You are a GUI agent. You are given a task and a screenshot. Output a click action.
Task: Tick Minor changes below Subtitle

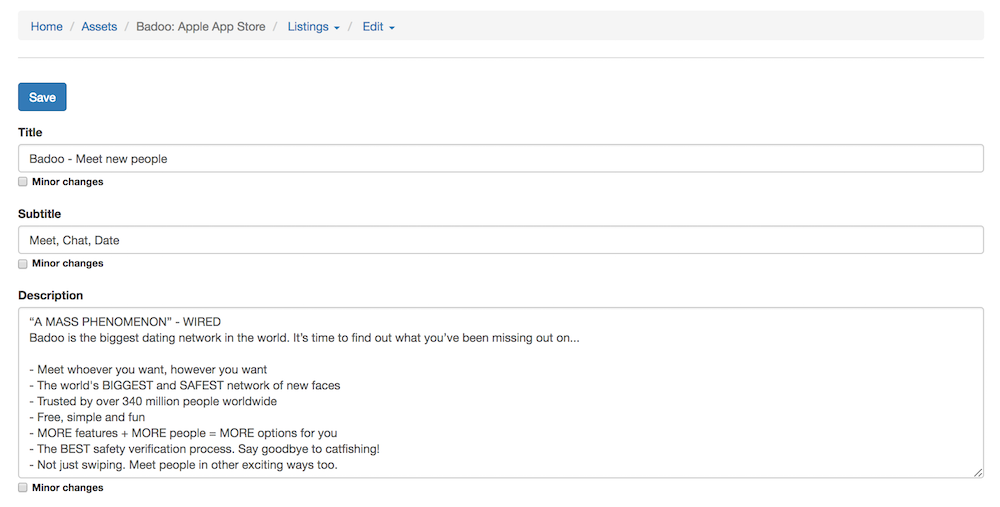point(23,264)
